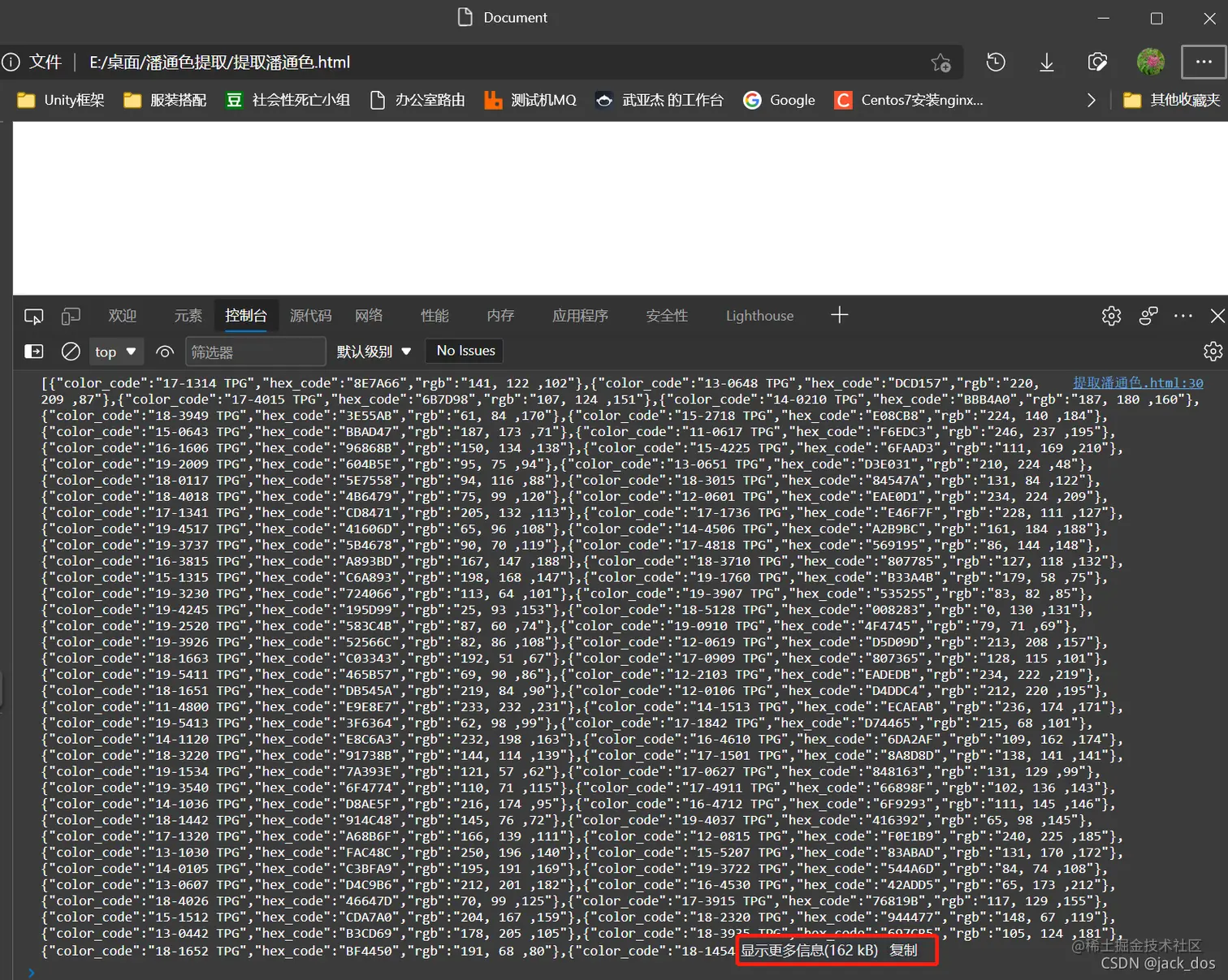This screenshot has height=980, width=1228.
Task: Click the Document tab title
Action: coord(515,18)
